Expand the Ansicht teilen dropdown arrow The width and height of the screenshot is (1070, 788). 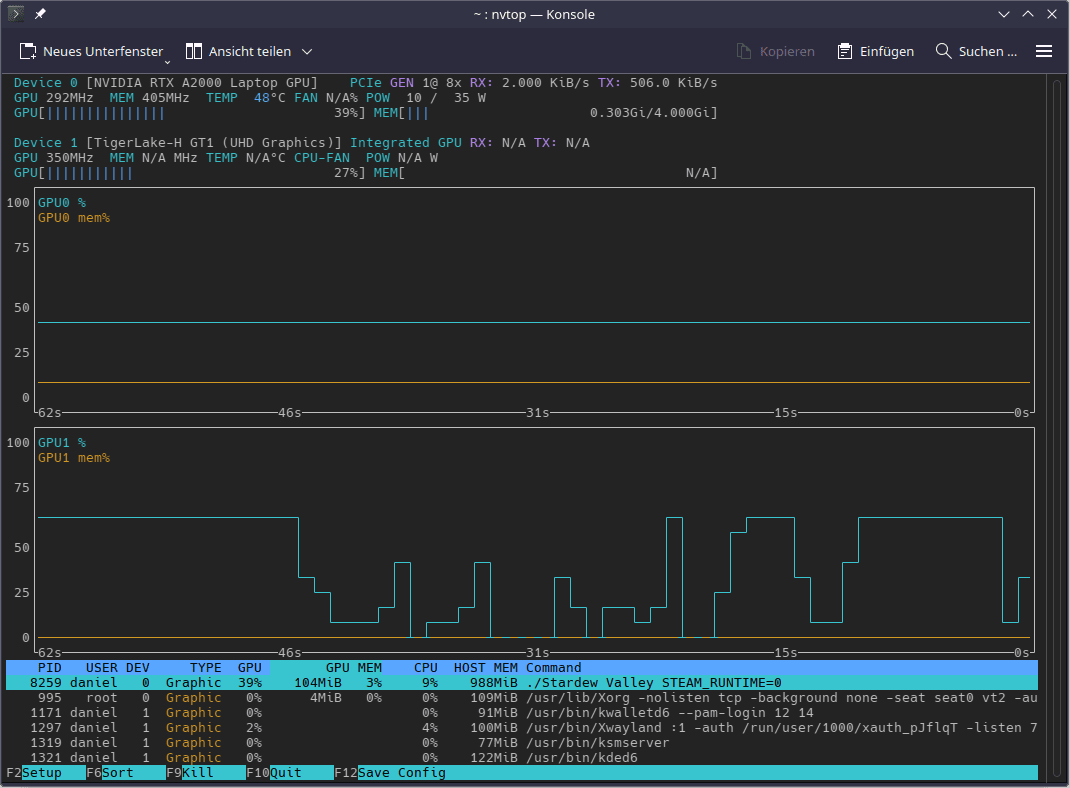click(307, 51)
